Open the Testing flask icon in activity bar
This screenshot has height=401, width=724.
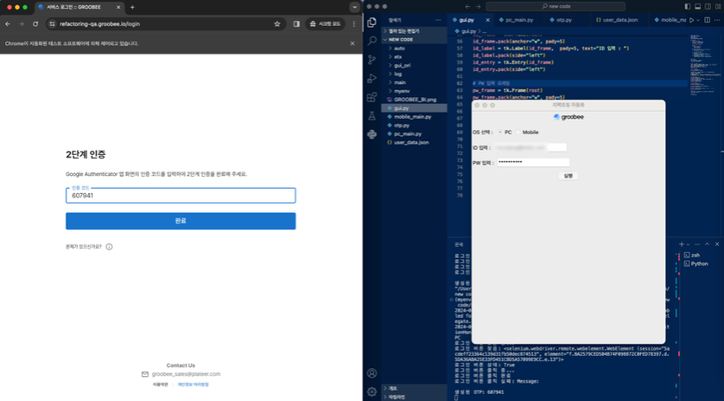[372, 116]
